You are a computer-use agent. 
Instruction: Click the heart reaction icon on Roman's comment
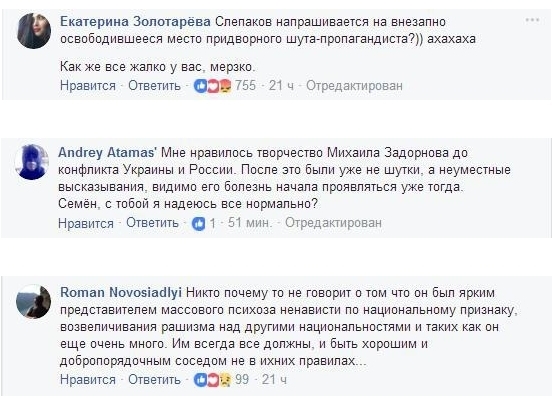(x=212, y=380)
